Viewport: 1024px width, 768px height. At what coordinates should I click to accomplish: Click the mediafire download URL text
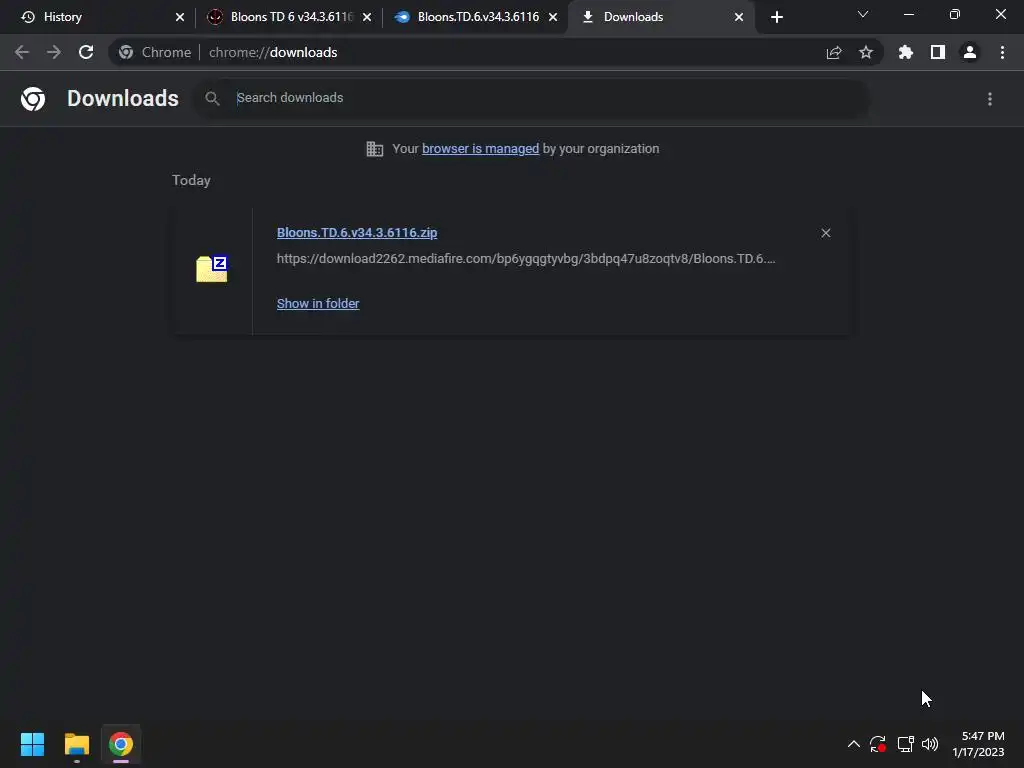pos(526,259)
